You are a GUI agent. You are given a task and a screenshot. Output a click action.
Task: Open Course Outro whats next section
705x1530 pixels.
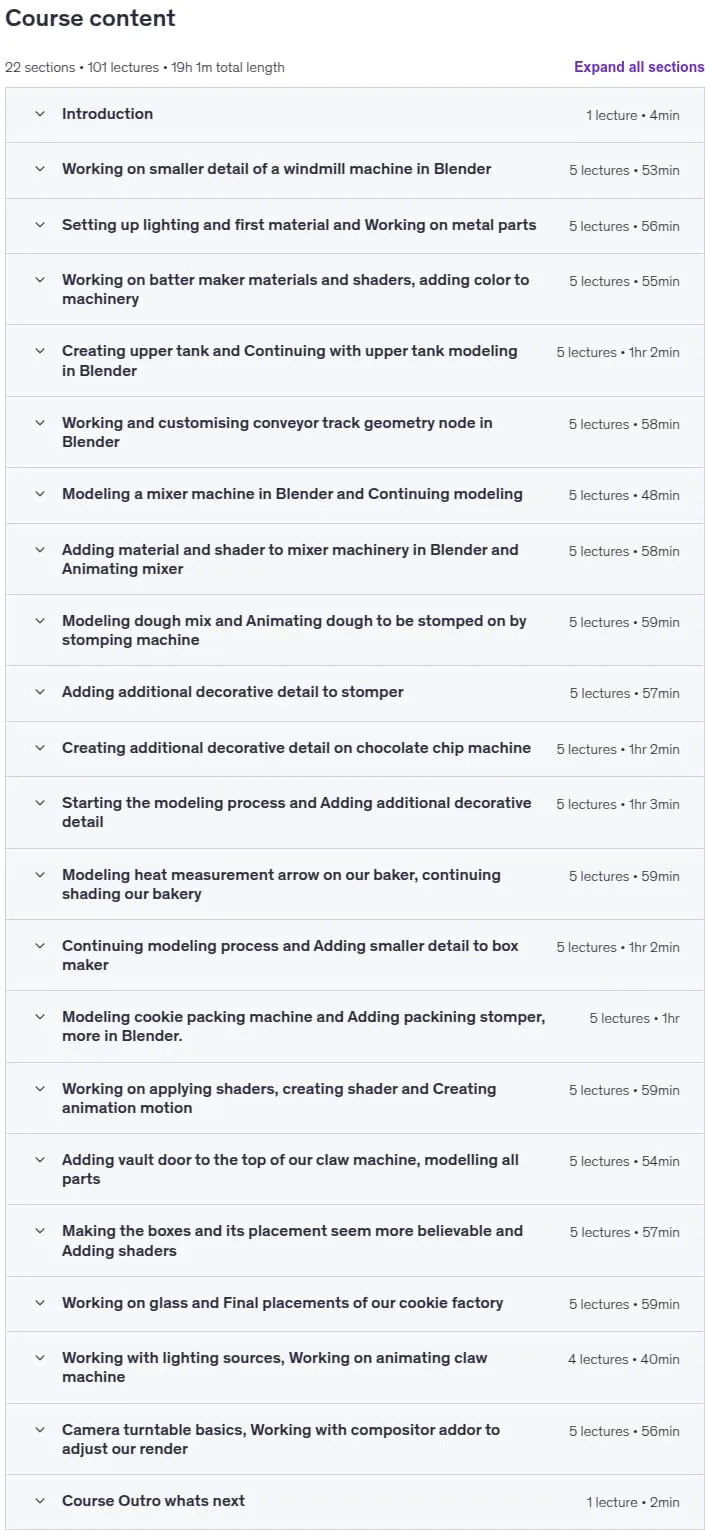(355, 1501)
